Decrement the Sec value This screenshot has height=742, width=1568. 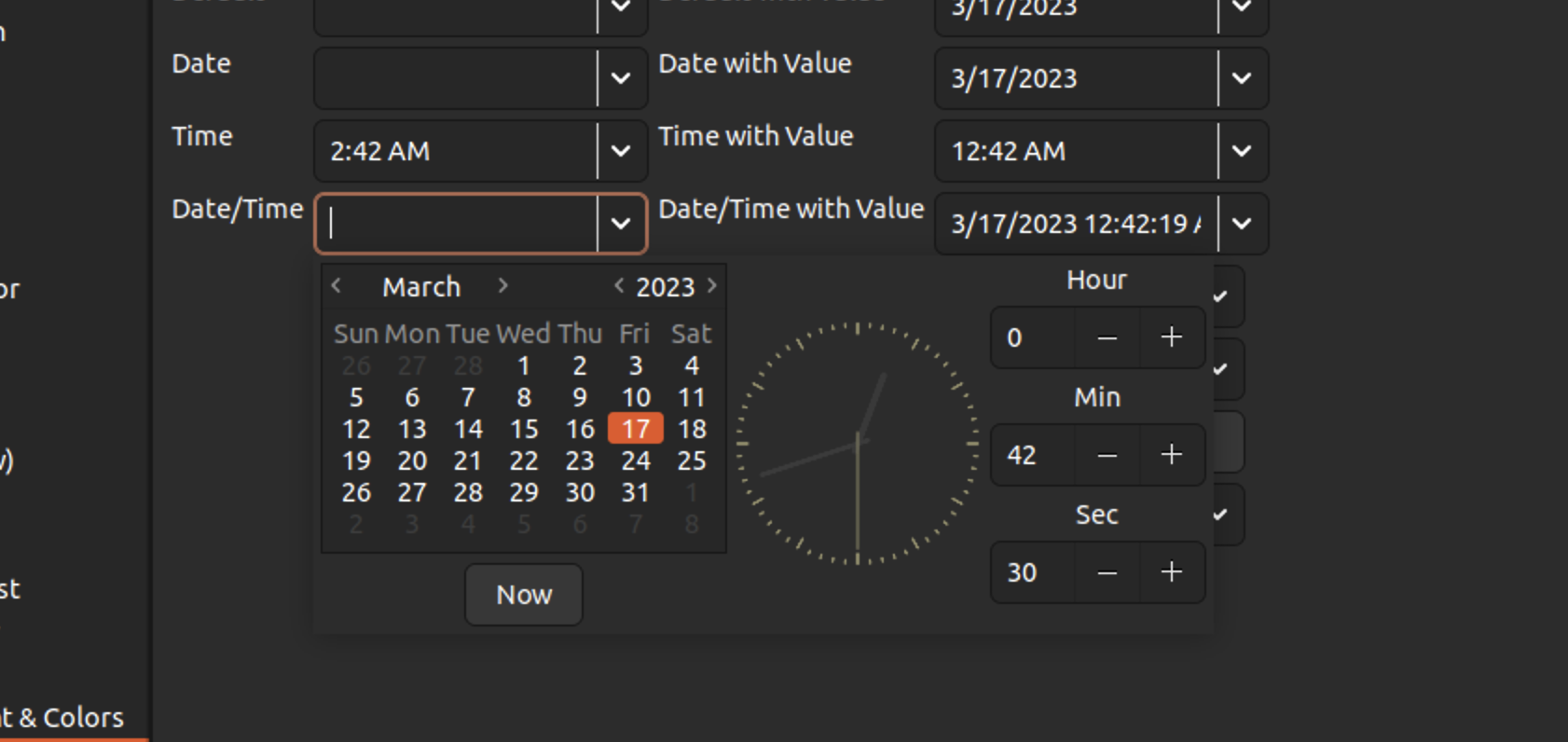pyautogui.click(x=1106, y=572)
